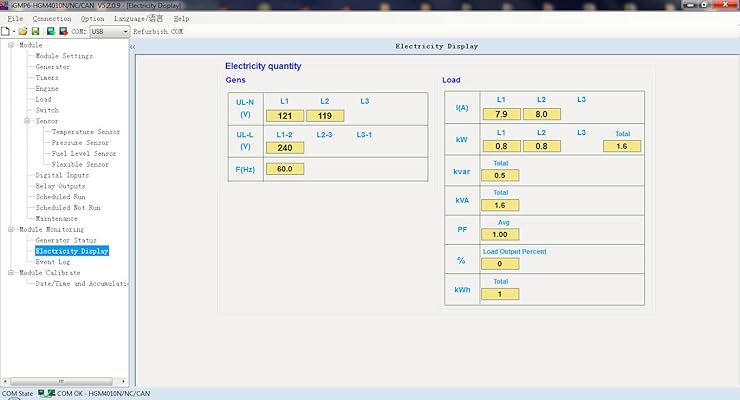Click the application icon in title bar
This screenshot has width=740, height=400.
click(4, 6)
